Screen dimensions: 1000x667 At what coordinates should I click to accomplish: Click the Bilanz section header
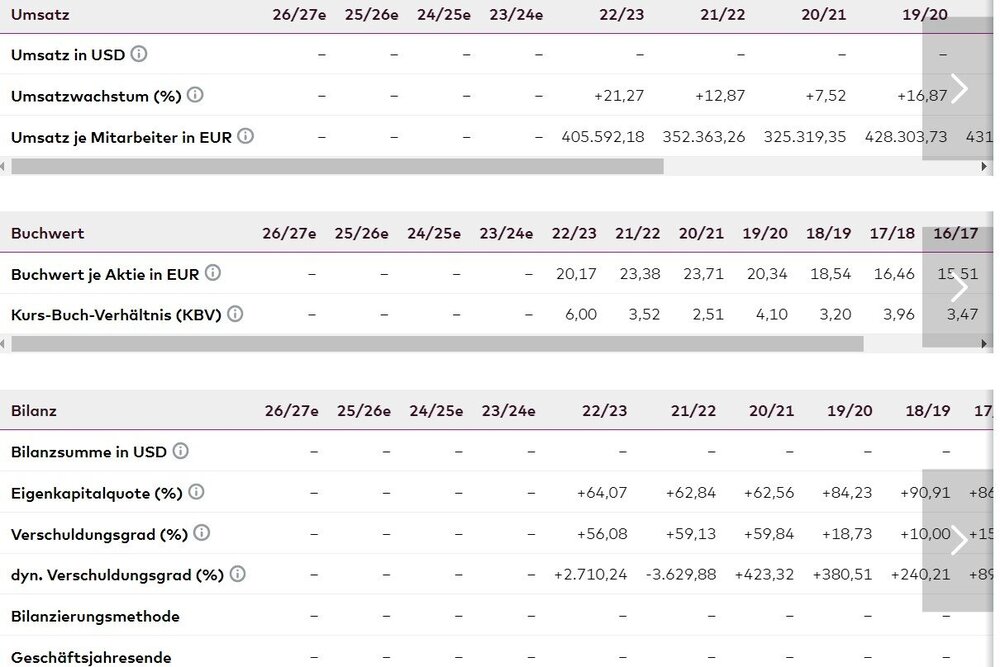coord(34,410)
